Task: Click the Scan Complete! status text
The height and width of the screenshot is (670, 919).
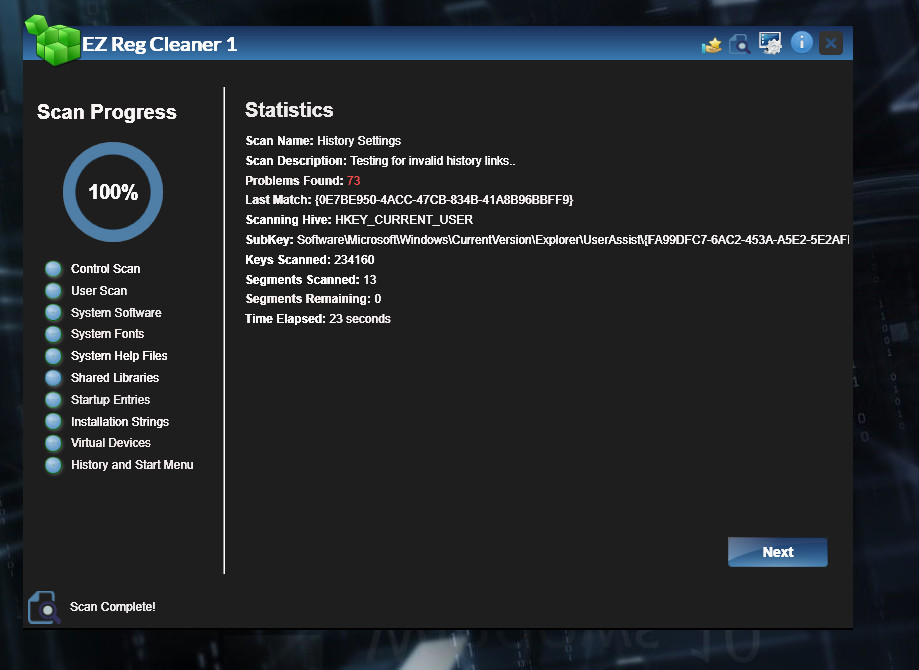Action: (113, 607)
